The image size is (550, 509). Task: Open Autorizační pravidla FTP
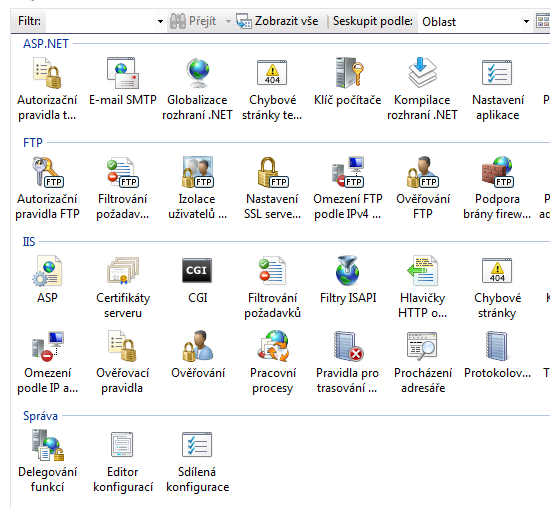47,188
